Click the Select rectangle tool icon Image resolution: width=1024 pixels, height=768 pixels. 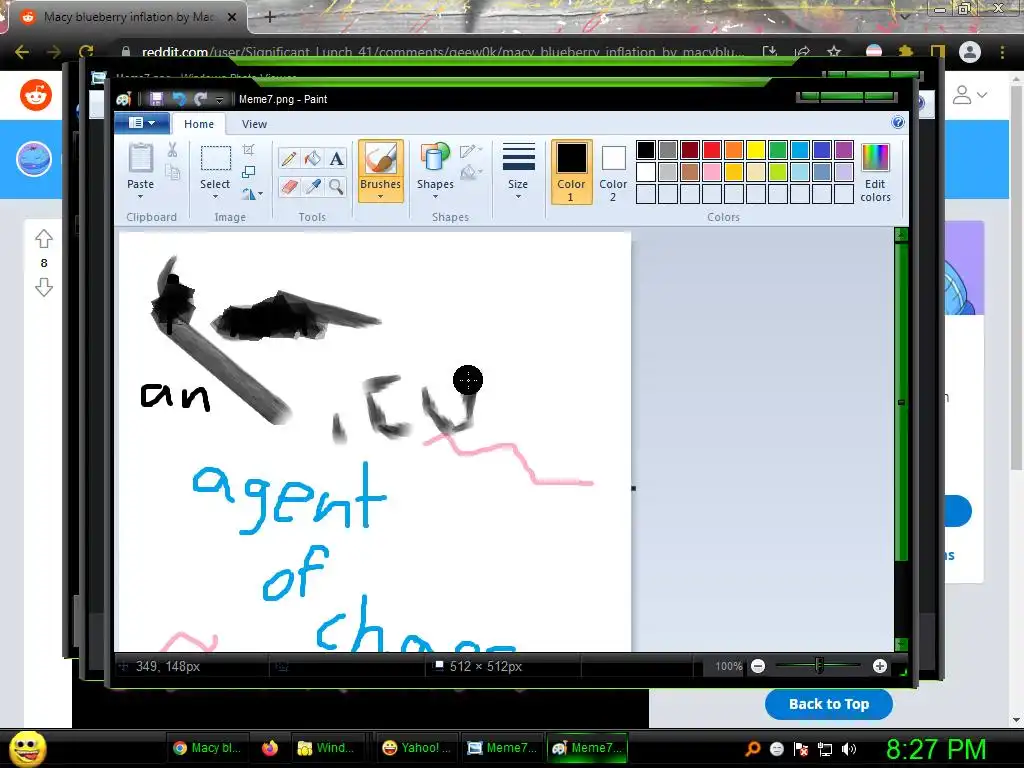pyautogui.click(x=215, y=158)
